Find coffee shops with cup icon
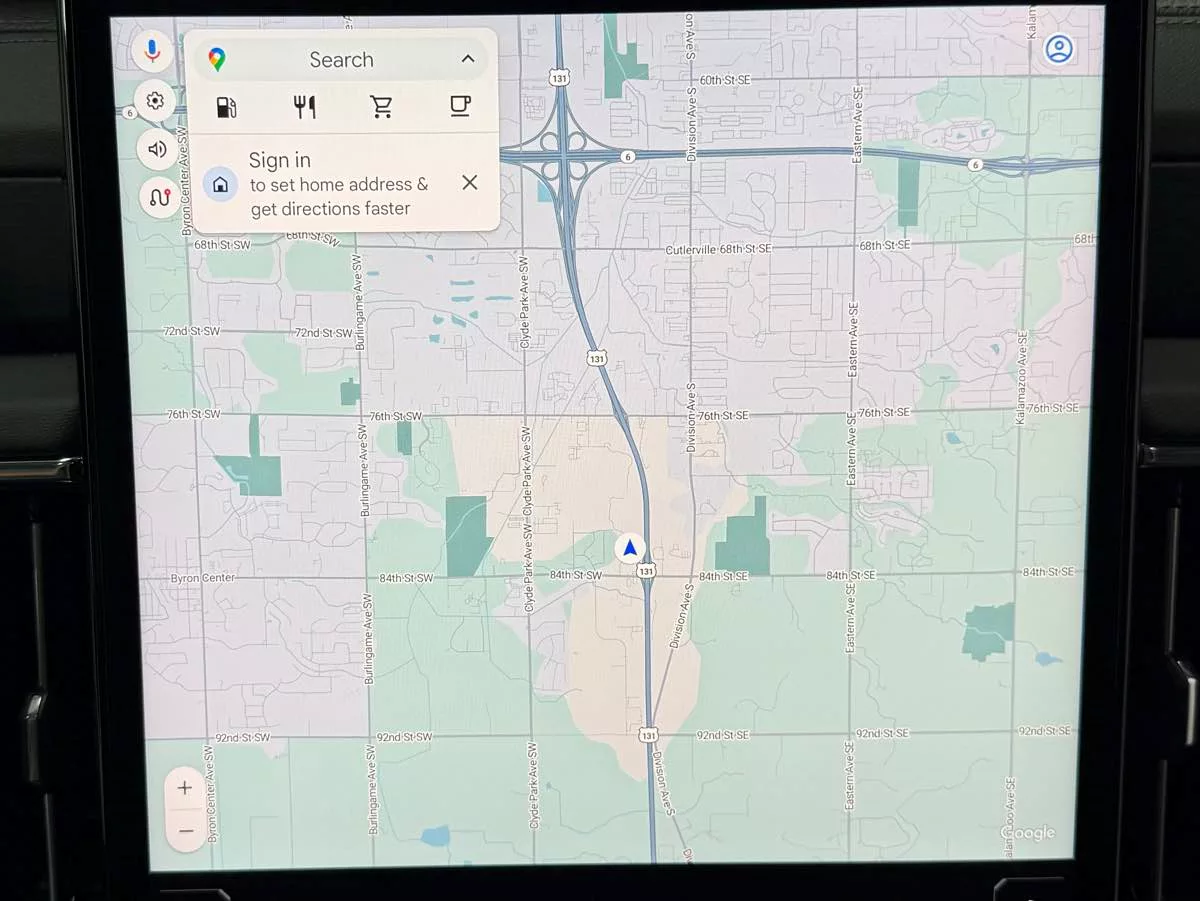 [459, 106]
